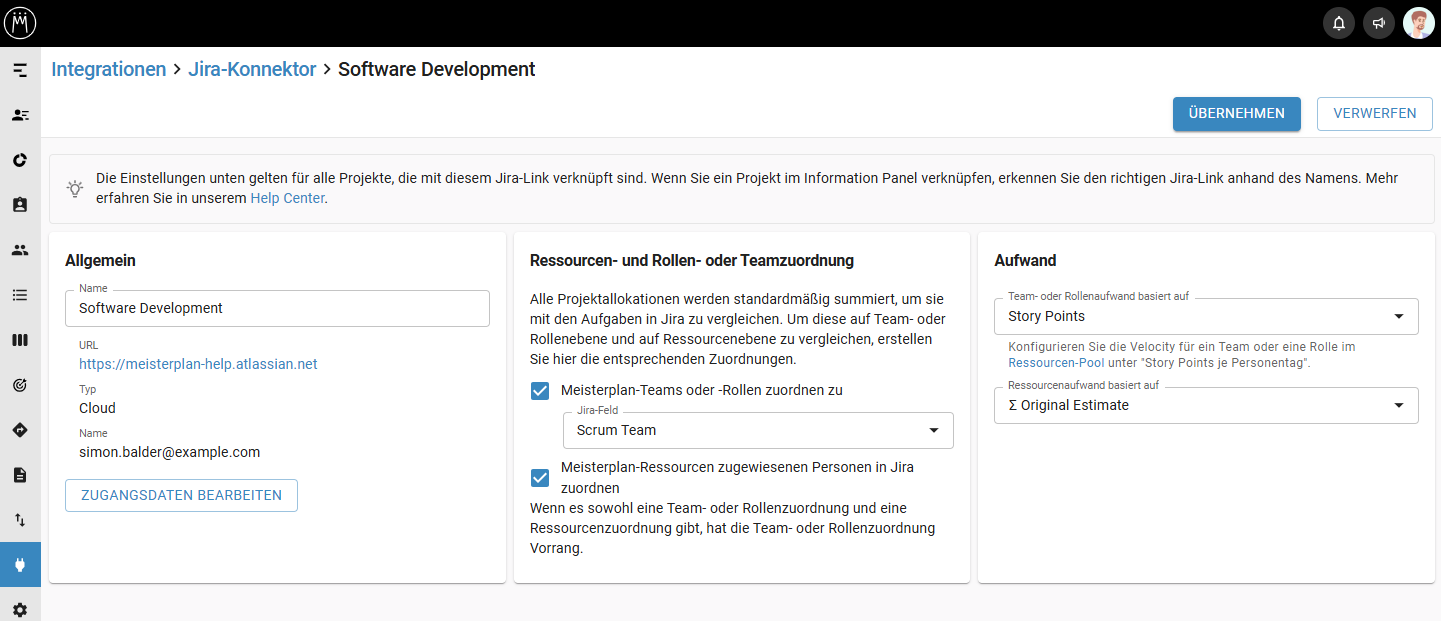Image resolution: width=1441 pixels, height=621 pixels.
Task: Open the badge/assignment sidebar icon
Action: pos(20,205)
